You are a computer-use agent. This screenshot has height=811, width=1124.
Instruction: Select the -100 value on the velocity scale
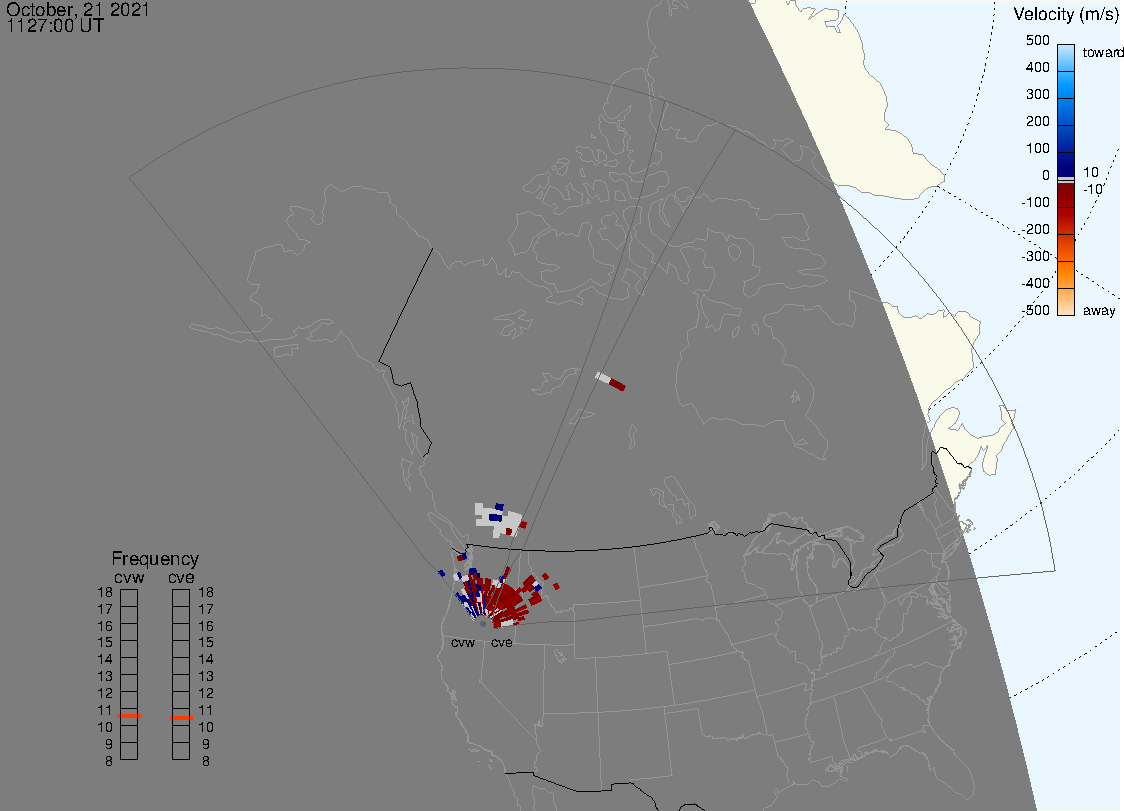pos(1035,202)
